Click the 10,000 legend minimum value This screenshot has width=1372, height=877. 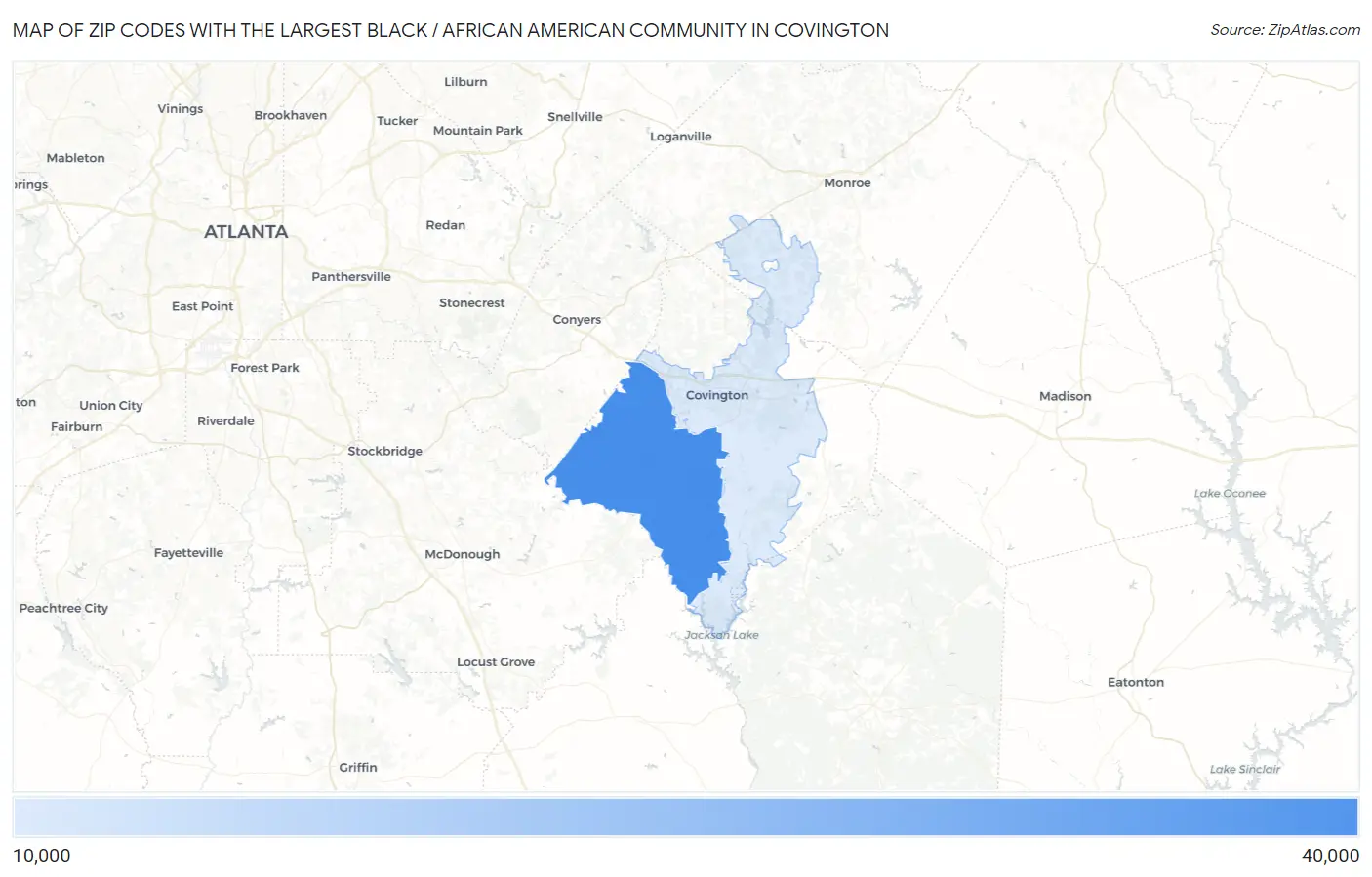click(42, 857)
